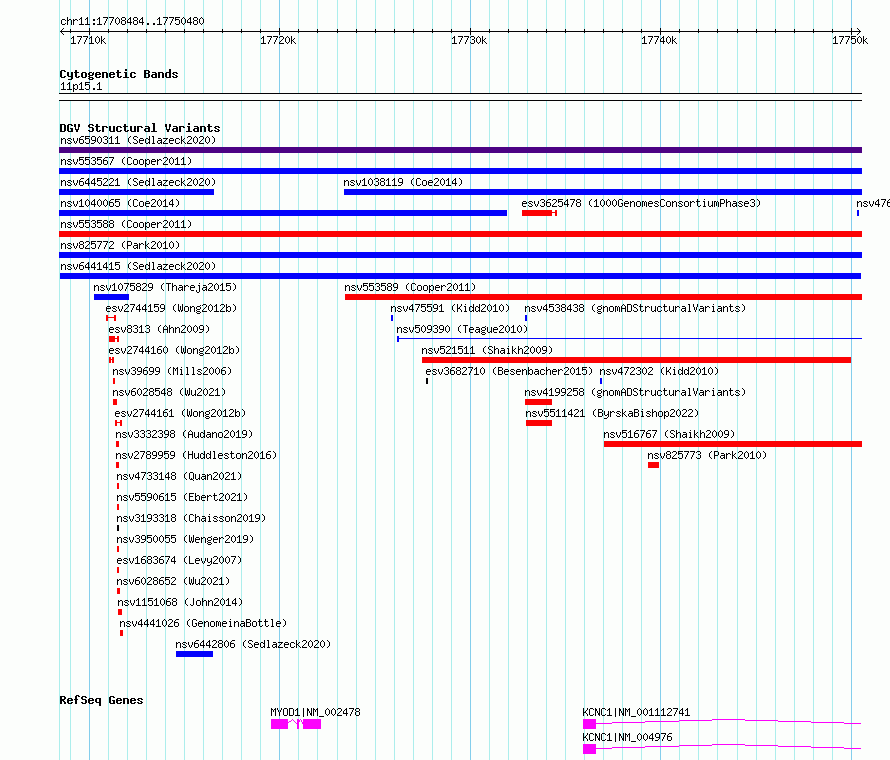Click the DGV Structural Variants track title
This screenshot has width=890, height=760.
click(140, 128)
